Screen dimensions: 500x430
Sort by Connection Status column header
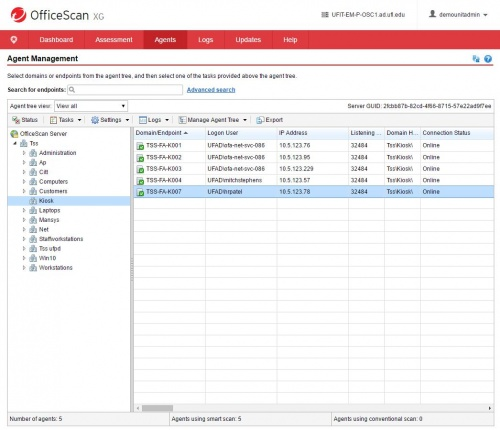457,133
